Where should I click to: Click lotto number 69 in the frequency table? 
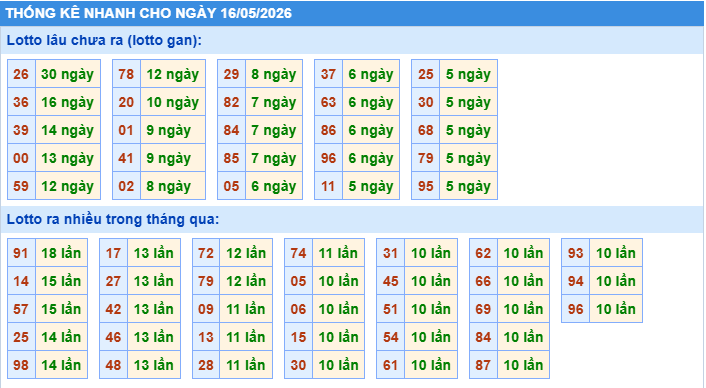(x=484, y=309)
